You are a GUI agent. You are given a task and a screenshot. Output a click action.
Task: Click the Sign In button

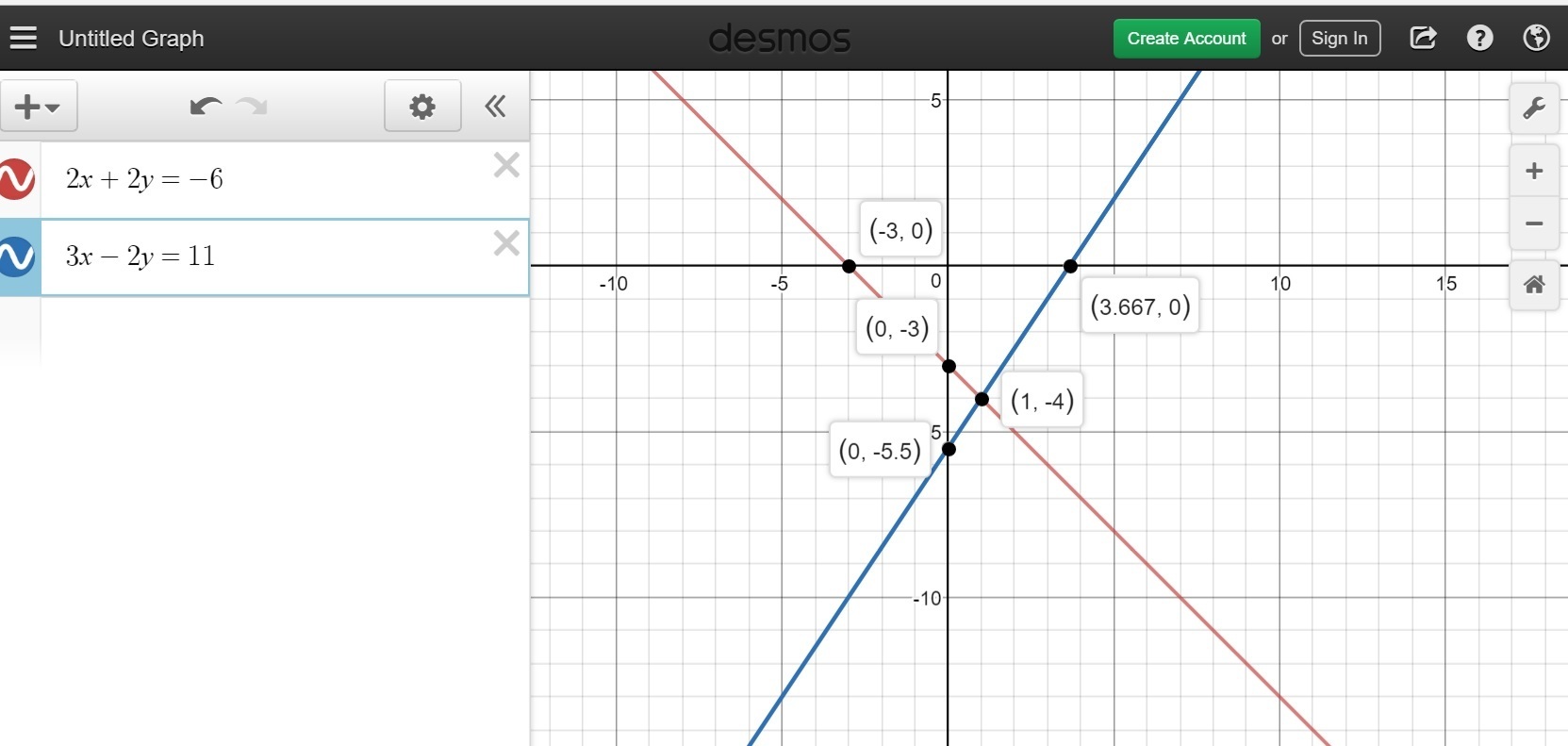click(1339, 39)
